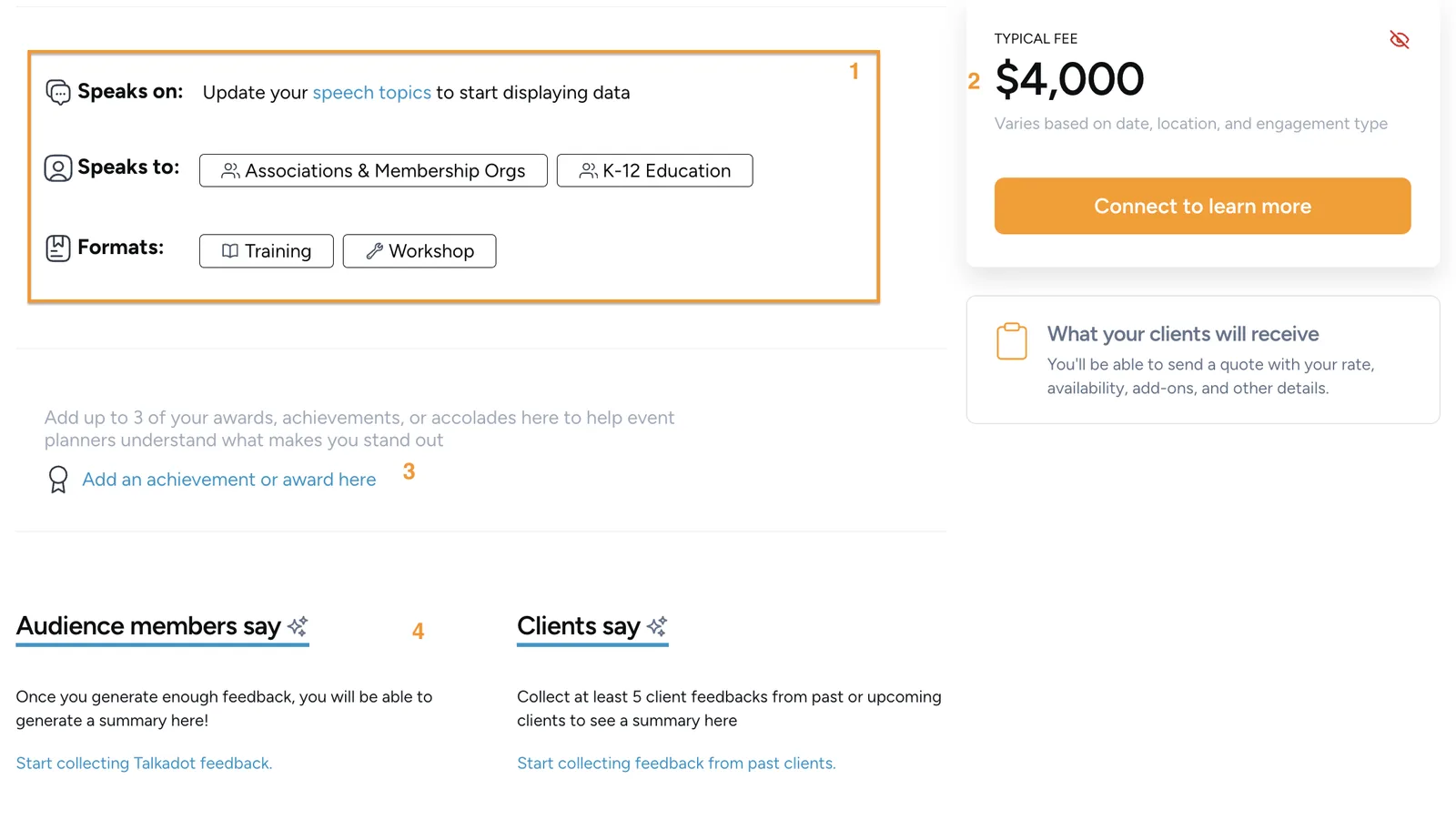The image size is (1456, 820).
Task: Open the speech topics link
Action: point(372,93)
